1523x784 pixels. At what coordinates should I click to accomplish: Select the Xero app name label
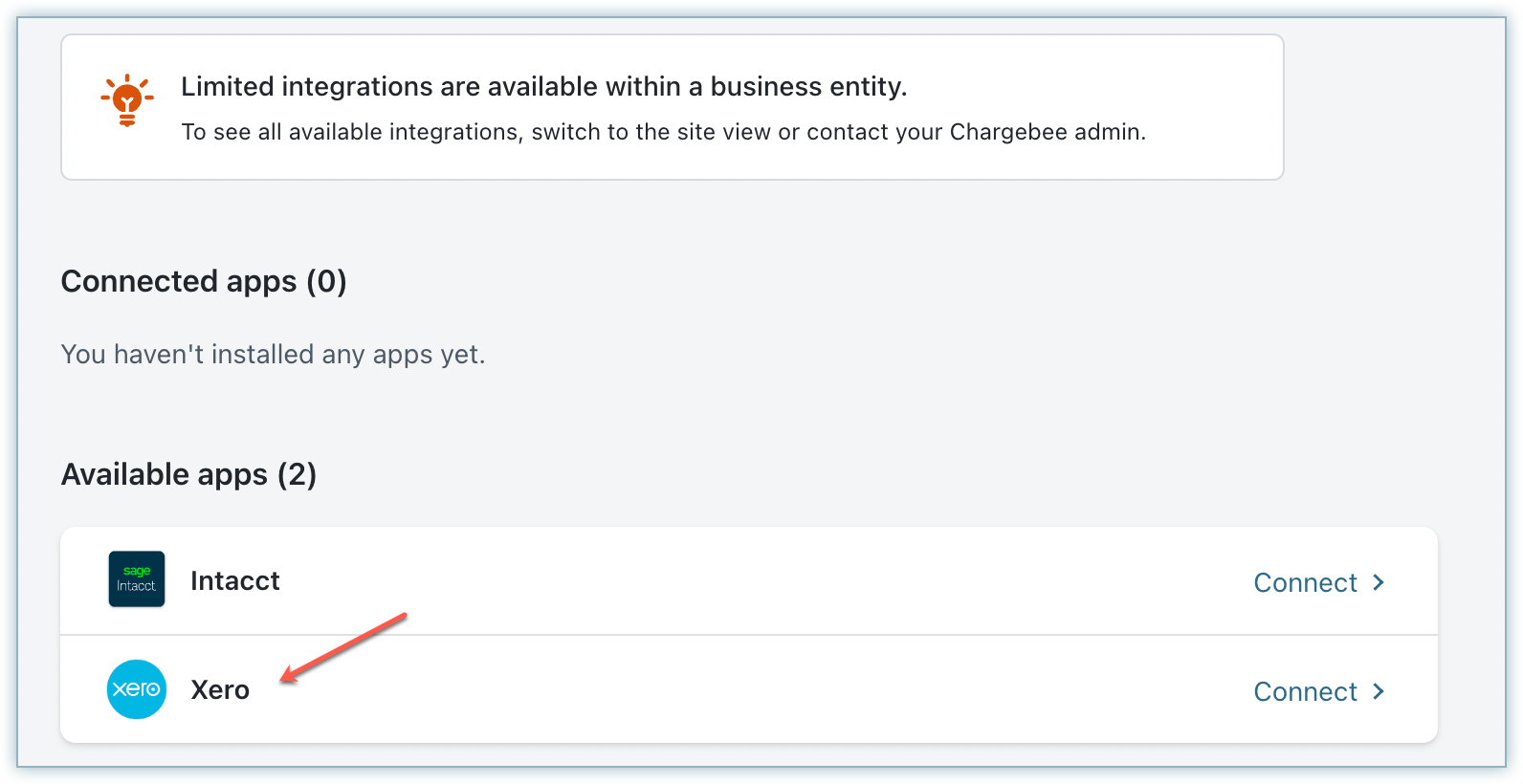tap(220, 689)
